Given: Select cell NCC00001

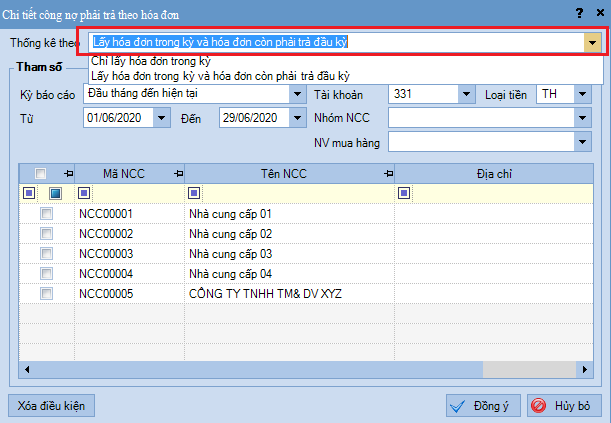Looking at the screenshot, I should 129,213.
